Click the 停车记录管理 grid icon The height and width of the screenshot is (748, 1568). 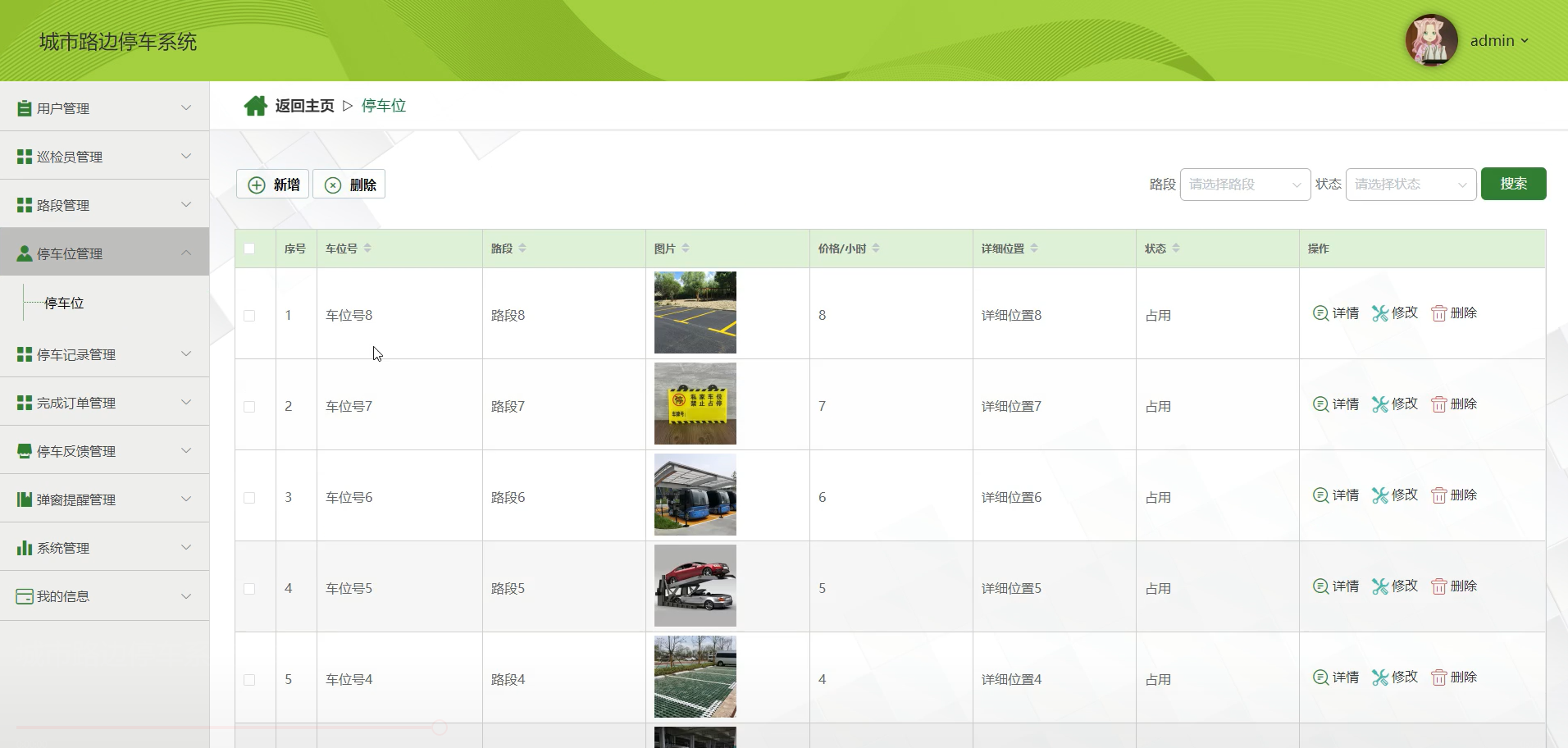[25, 354]
